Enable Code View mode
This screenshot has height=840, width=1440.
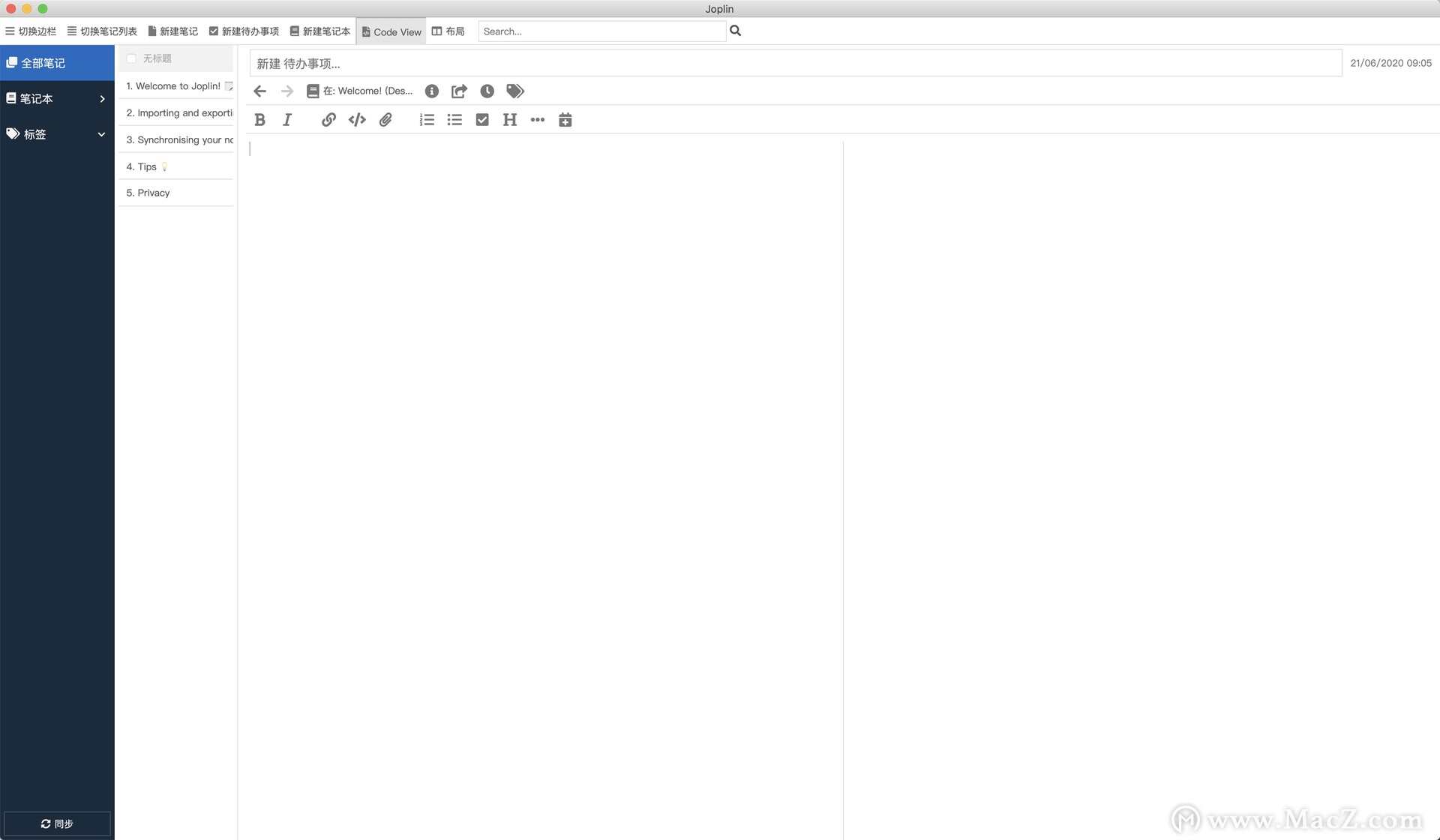point(389,31)
